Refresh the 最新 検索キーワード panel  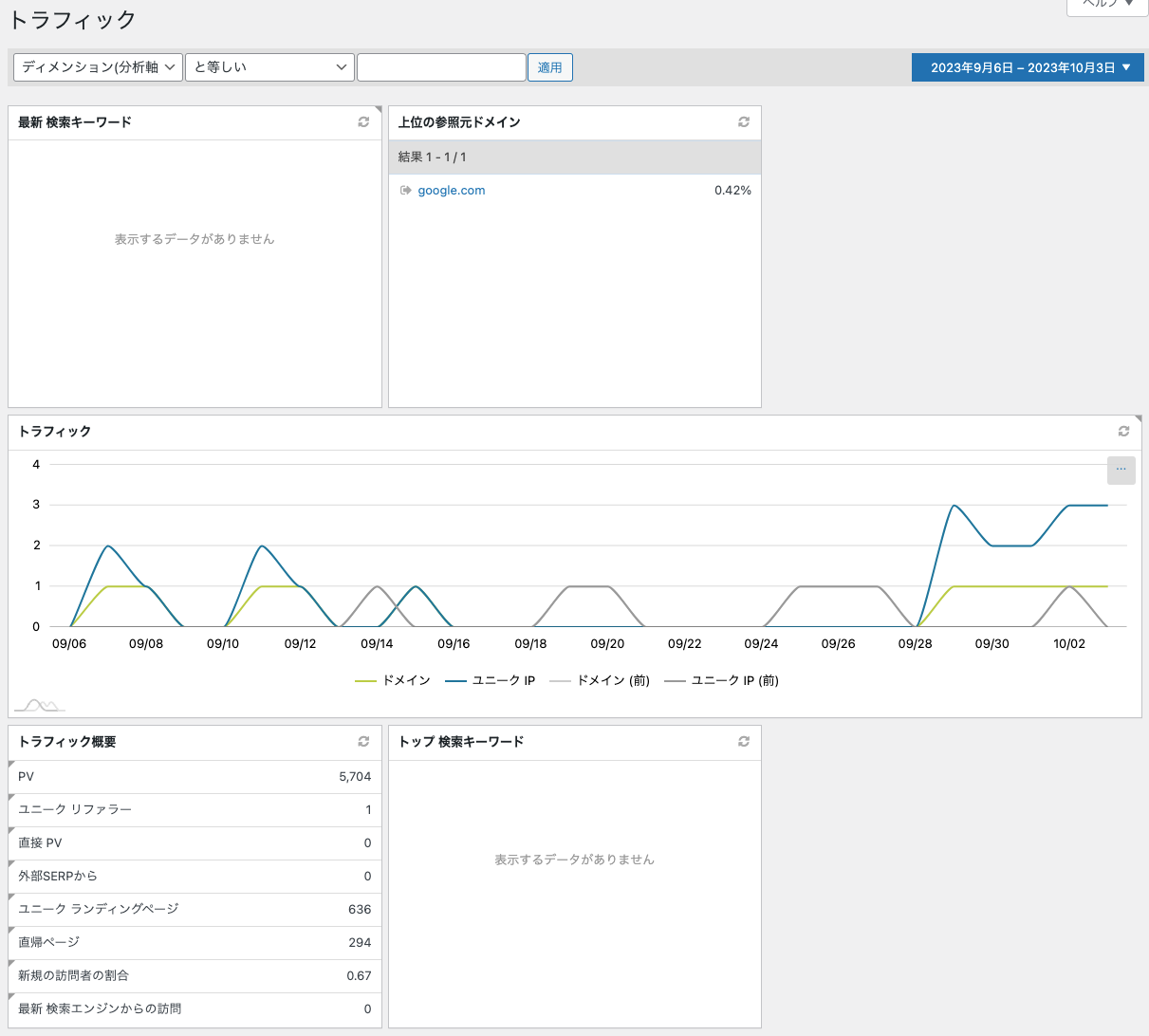363,122
